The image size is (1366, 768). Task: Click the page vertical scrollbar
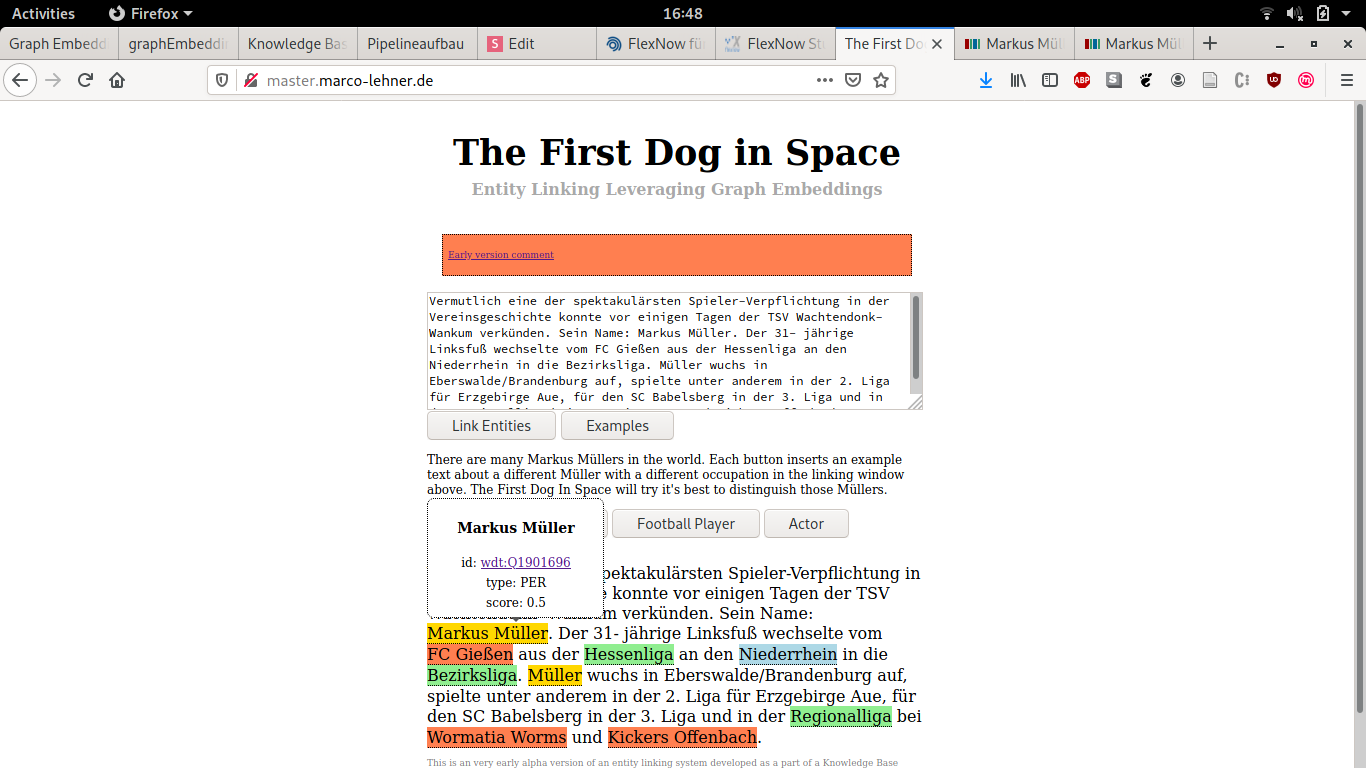pos(1359,406)
